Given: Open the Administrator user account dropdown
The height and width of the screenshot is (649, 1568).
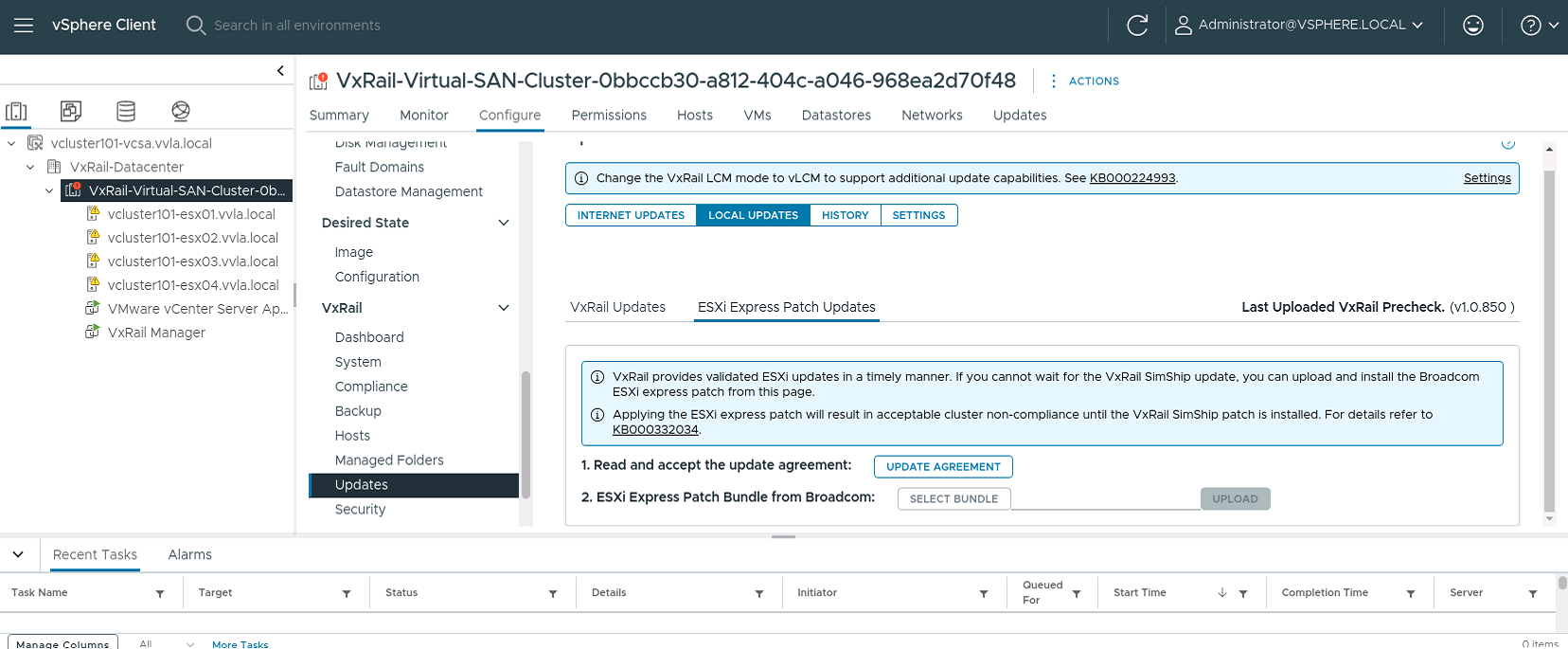Looking at the screenshot, I should [x=1299, y=26].
